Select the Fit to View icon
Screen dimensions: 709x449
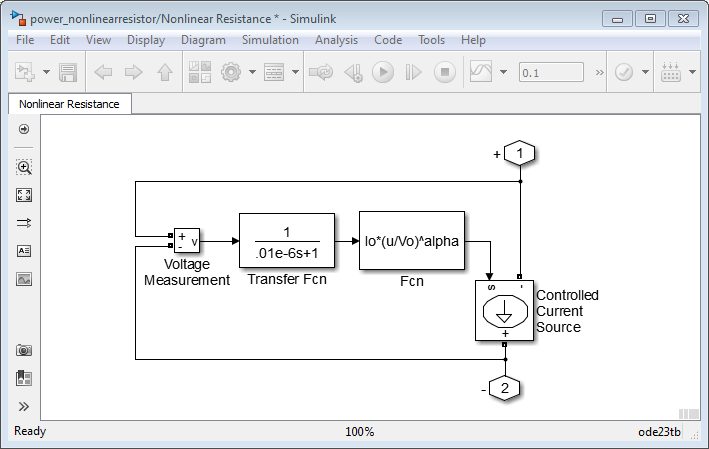(x=24, y=195)
